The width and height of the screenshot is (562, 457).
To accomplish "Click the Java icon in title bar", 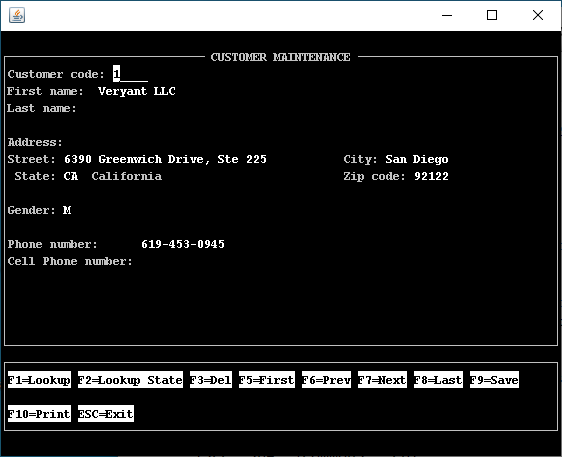I will coord(17,15).
